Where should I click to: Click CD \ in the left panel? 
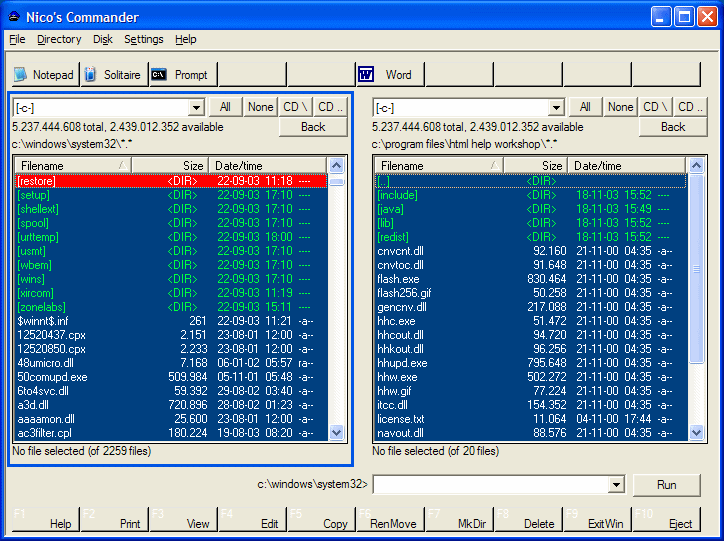(x=296, y=107)
